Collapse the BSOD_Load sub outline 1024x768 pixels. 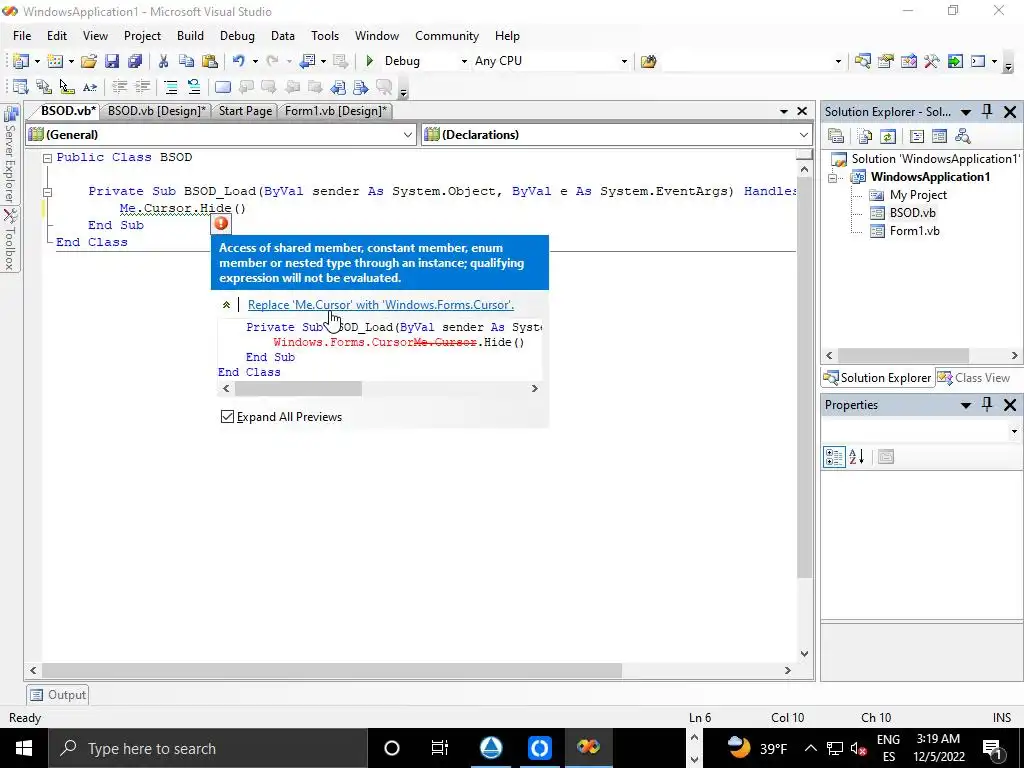coord(47,192)
